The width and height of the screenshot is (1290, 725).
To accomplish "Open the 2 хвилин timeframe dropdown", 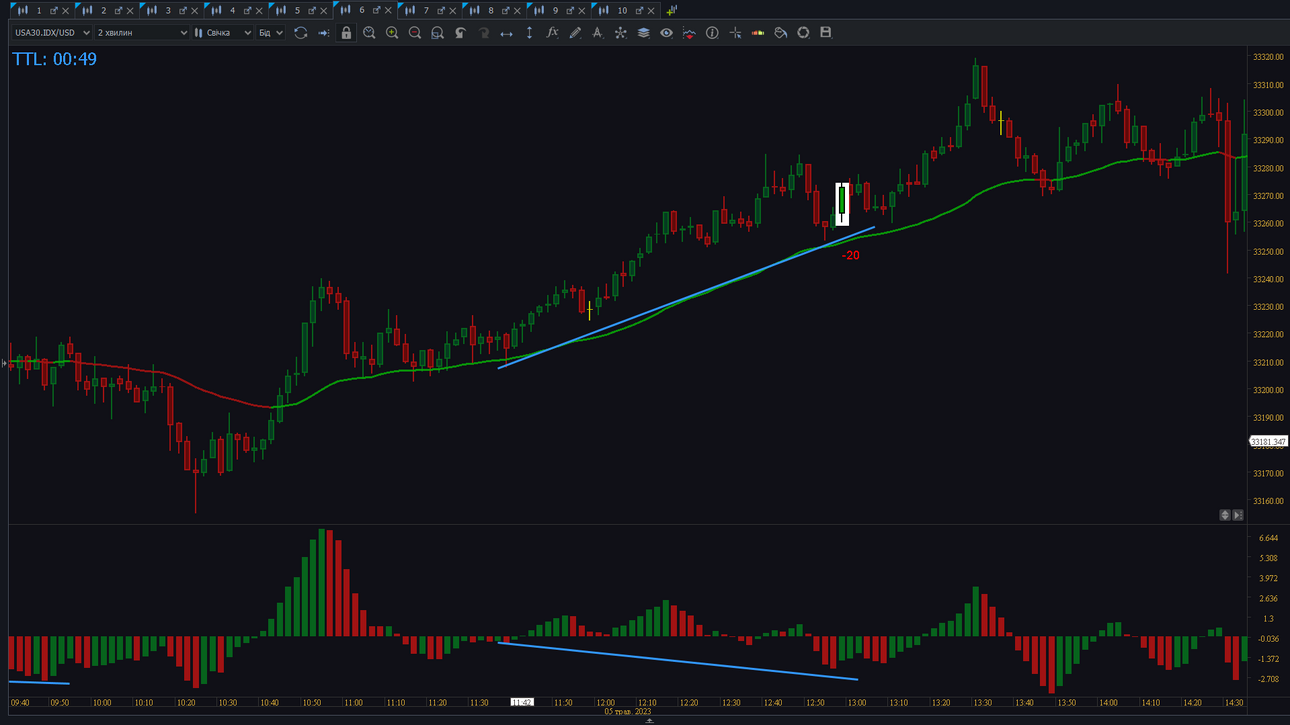I will (142, 33).
